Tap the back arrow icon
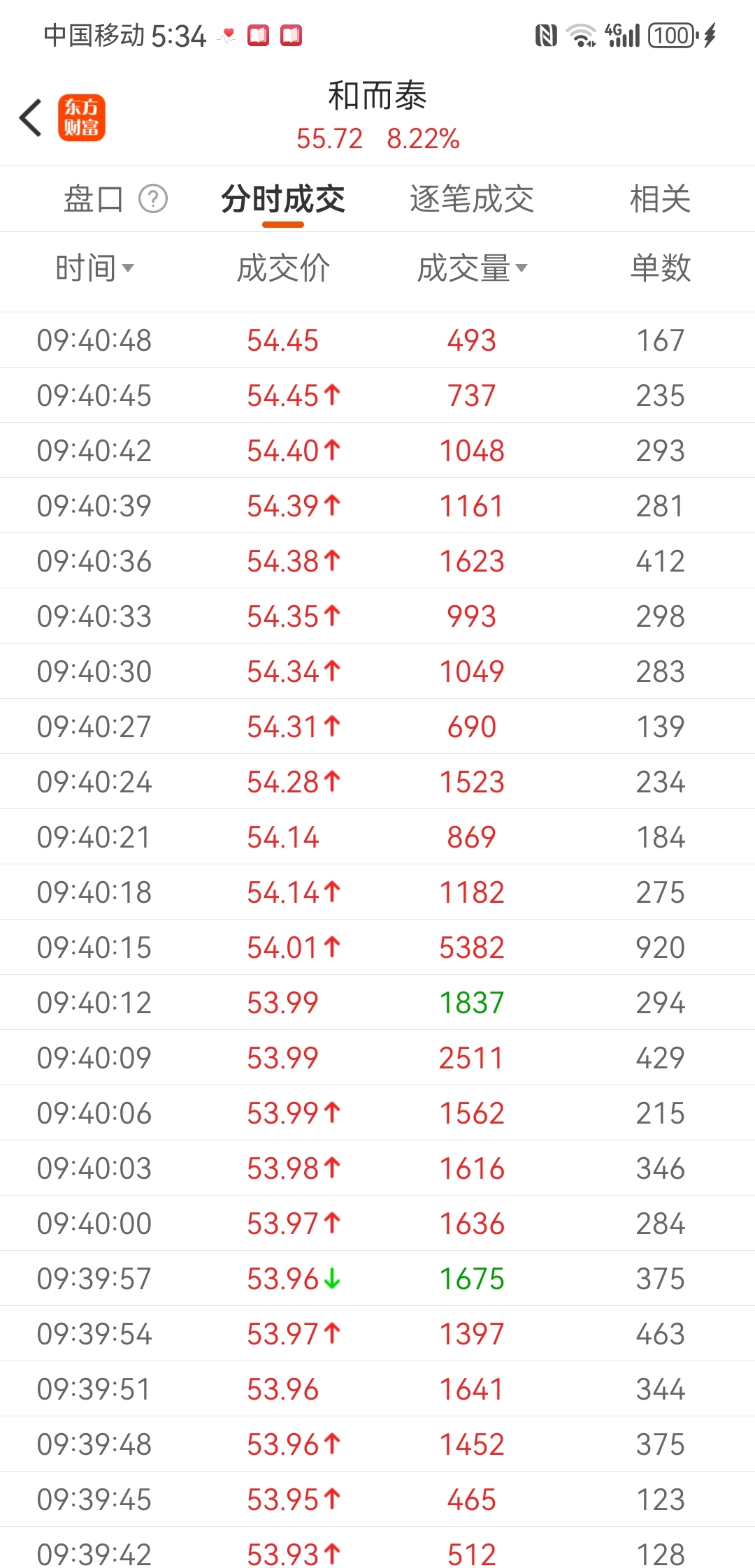Image resolution: width=755 pixels, height=1568 pixels. point(31,117)
